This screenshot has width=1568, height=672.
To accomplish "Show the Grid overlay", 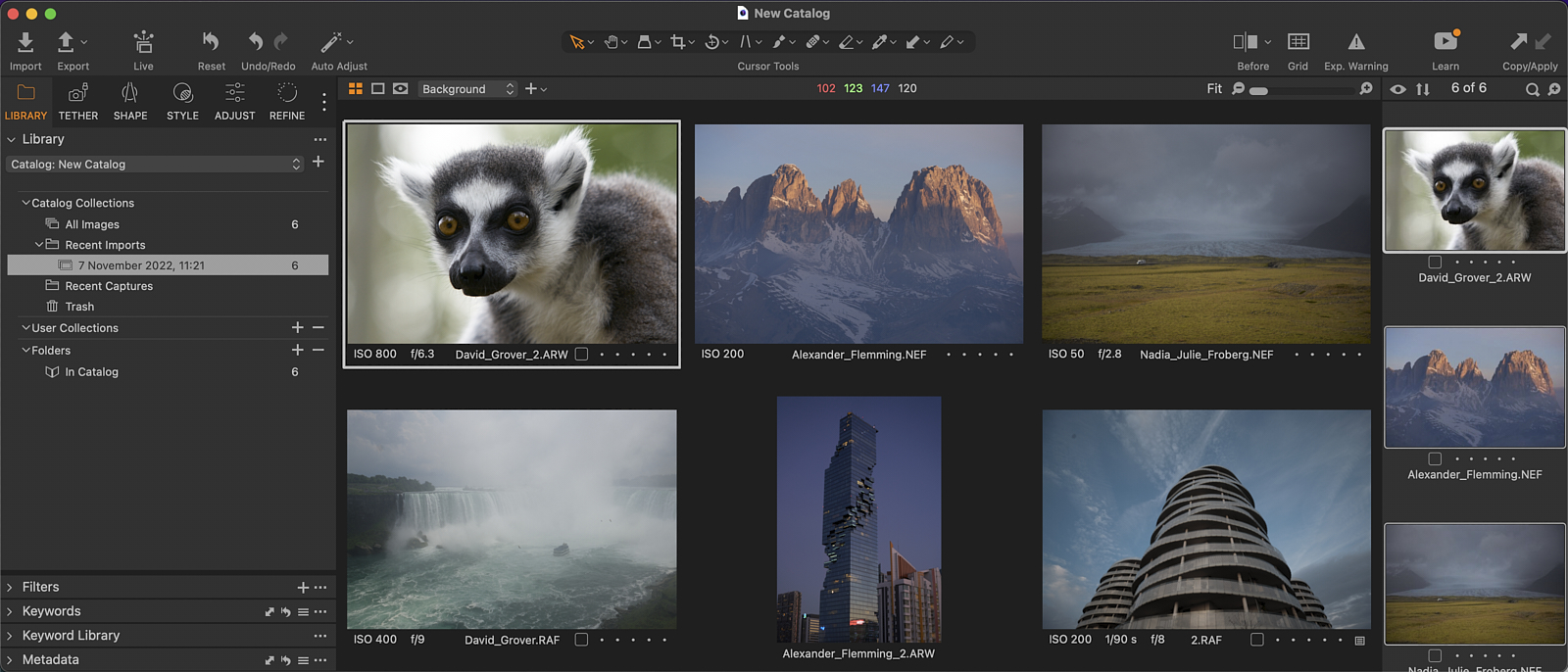I will click(x=1298, y=42).
